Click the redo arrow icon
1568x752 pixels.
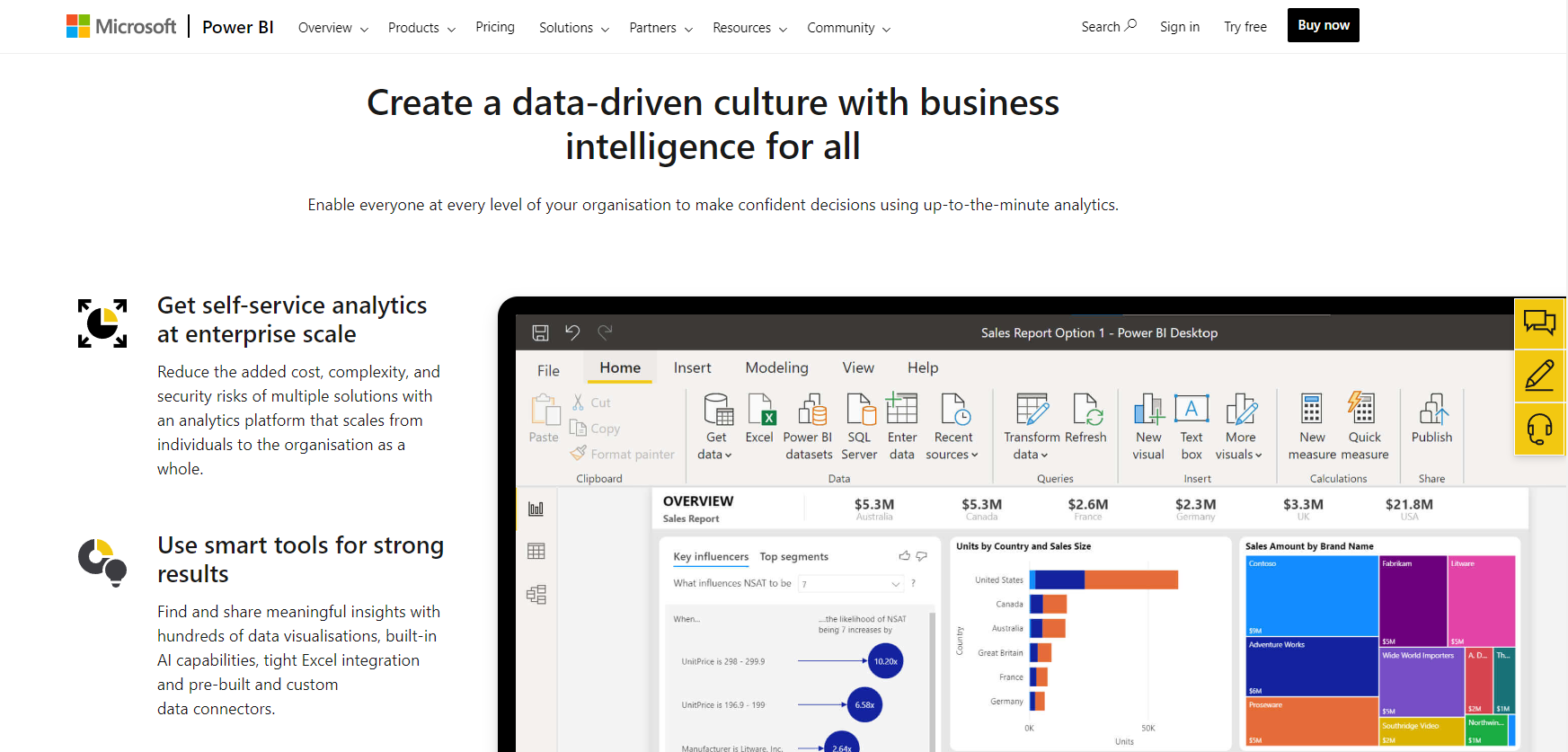605,332
